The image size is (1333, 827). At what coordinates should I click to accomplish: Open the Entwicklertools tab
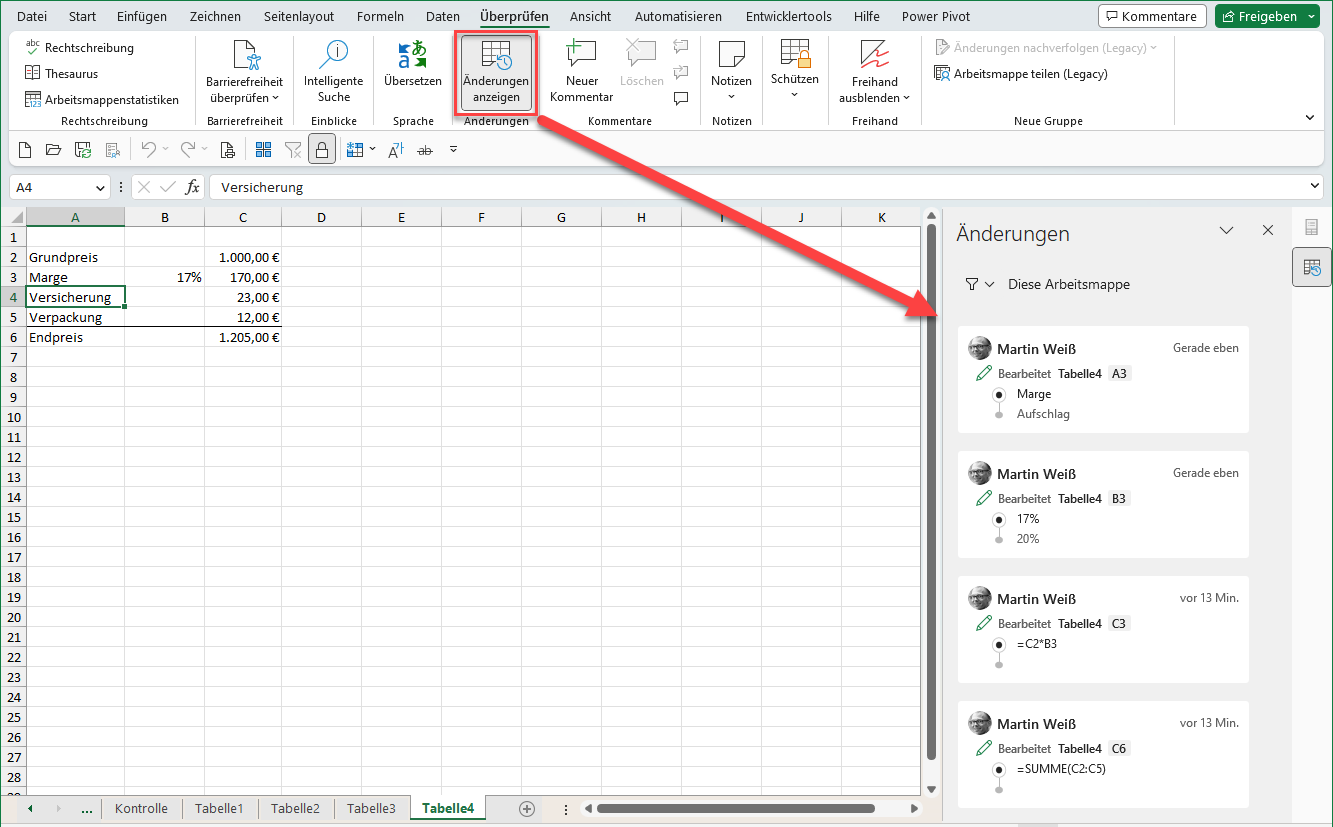pos(788,16)
